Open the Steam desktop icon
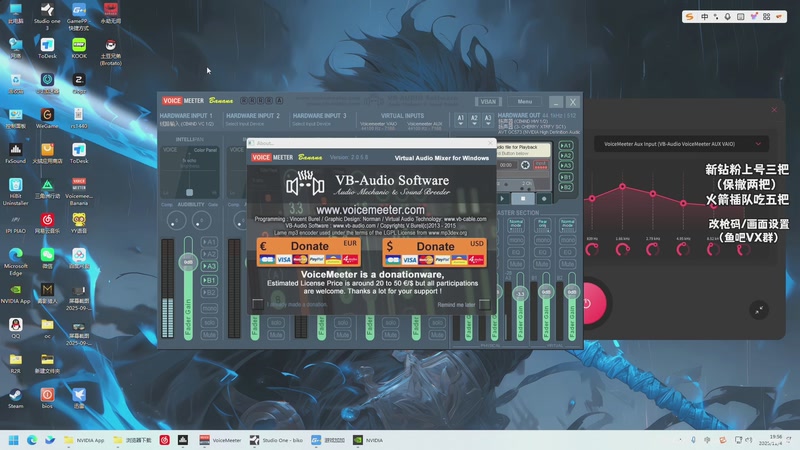Screen dimensions: 800x450 point(15,393)
